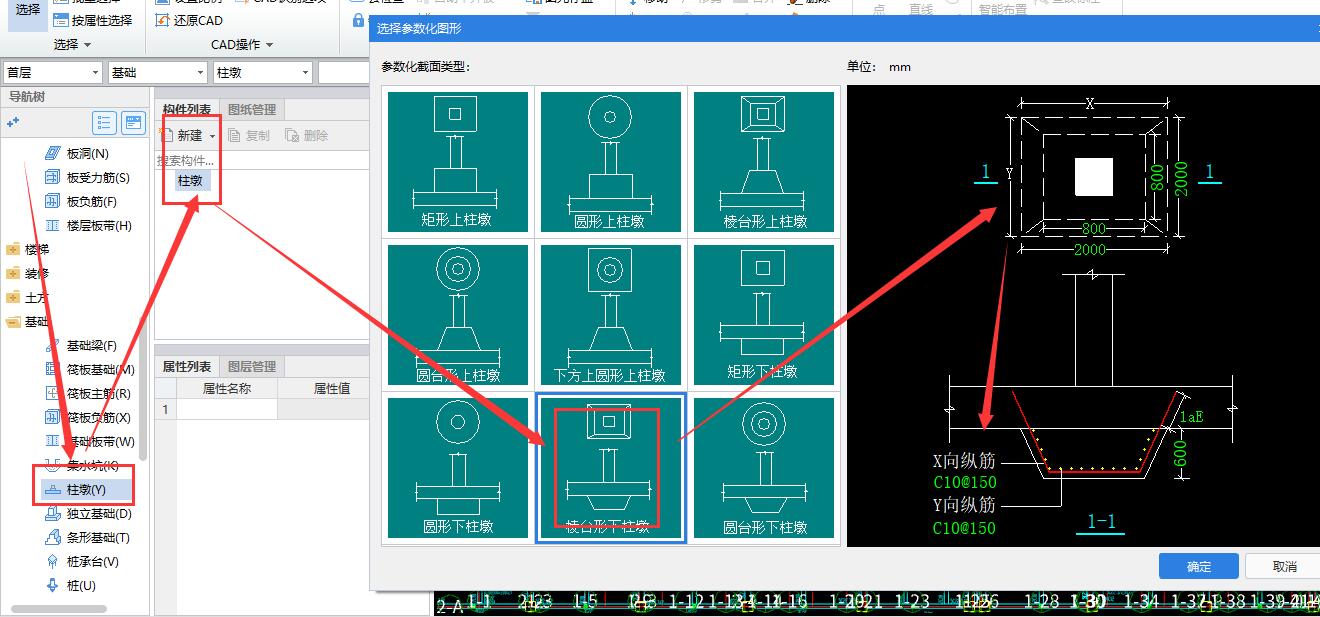Choose 棱台形下柱墩 section type
This screenshot has width=1320, height=617.
click(x=611, y=468)
